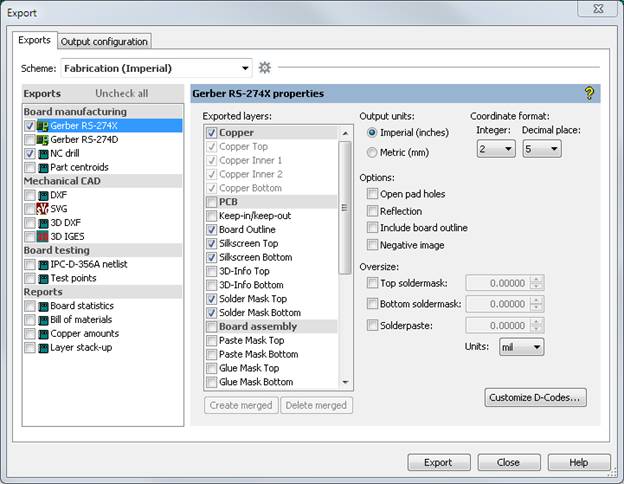Select the Bill of materials icon
Viewport: 624px width, 484px height.
tap(43, 320)
